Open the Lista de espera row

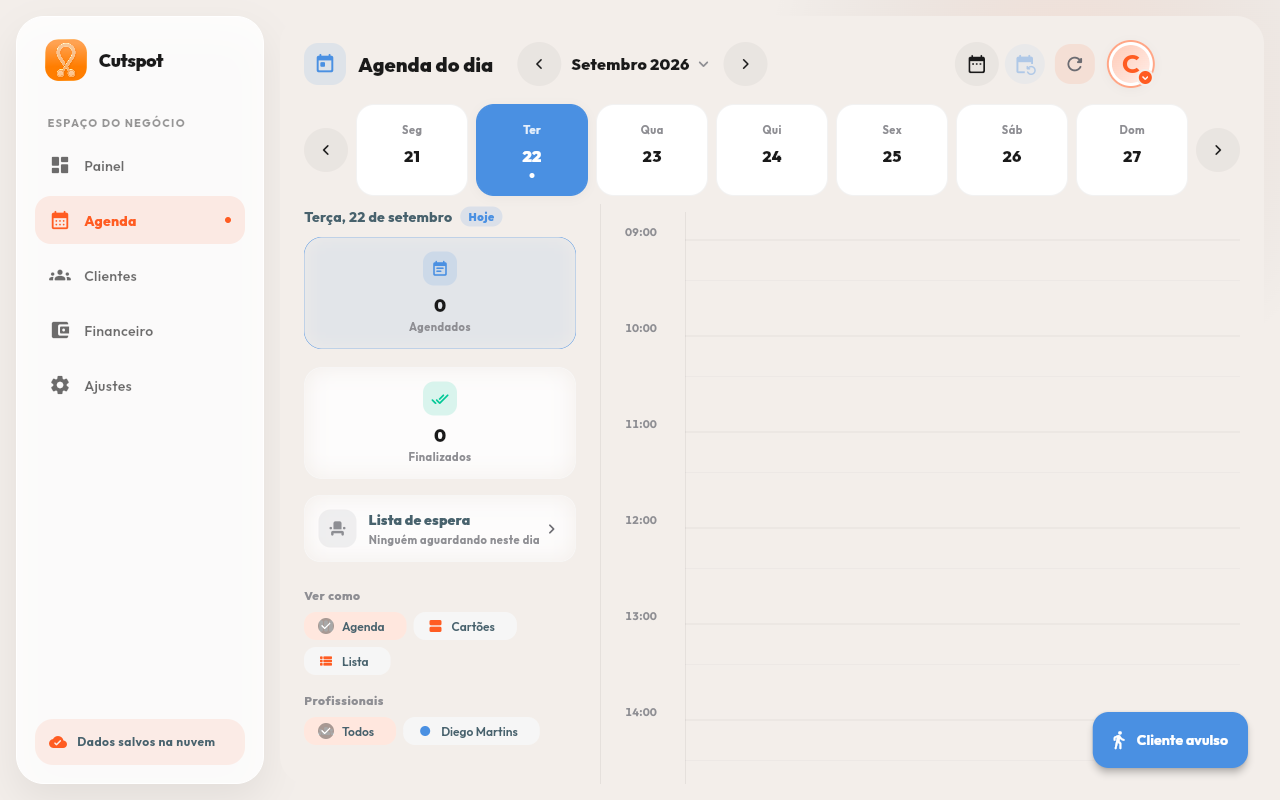440,528
